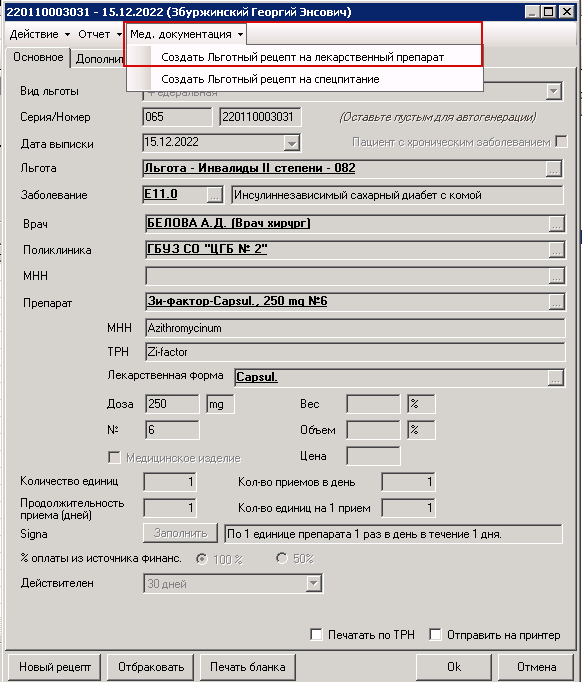Maximize the recipe window
This screenshot has width=582, height=682.
pyautogui.click(x=549, y=11)
